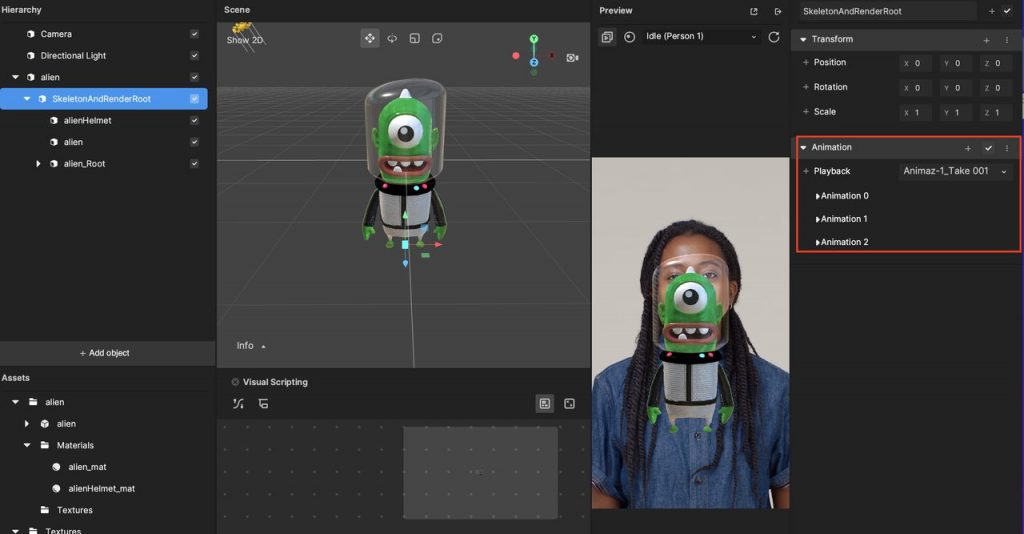This screenshot has width=1024, height=534.
Task: Collapse the alien object in Hierarchy
Action: click(x=16, y=77)
